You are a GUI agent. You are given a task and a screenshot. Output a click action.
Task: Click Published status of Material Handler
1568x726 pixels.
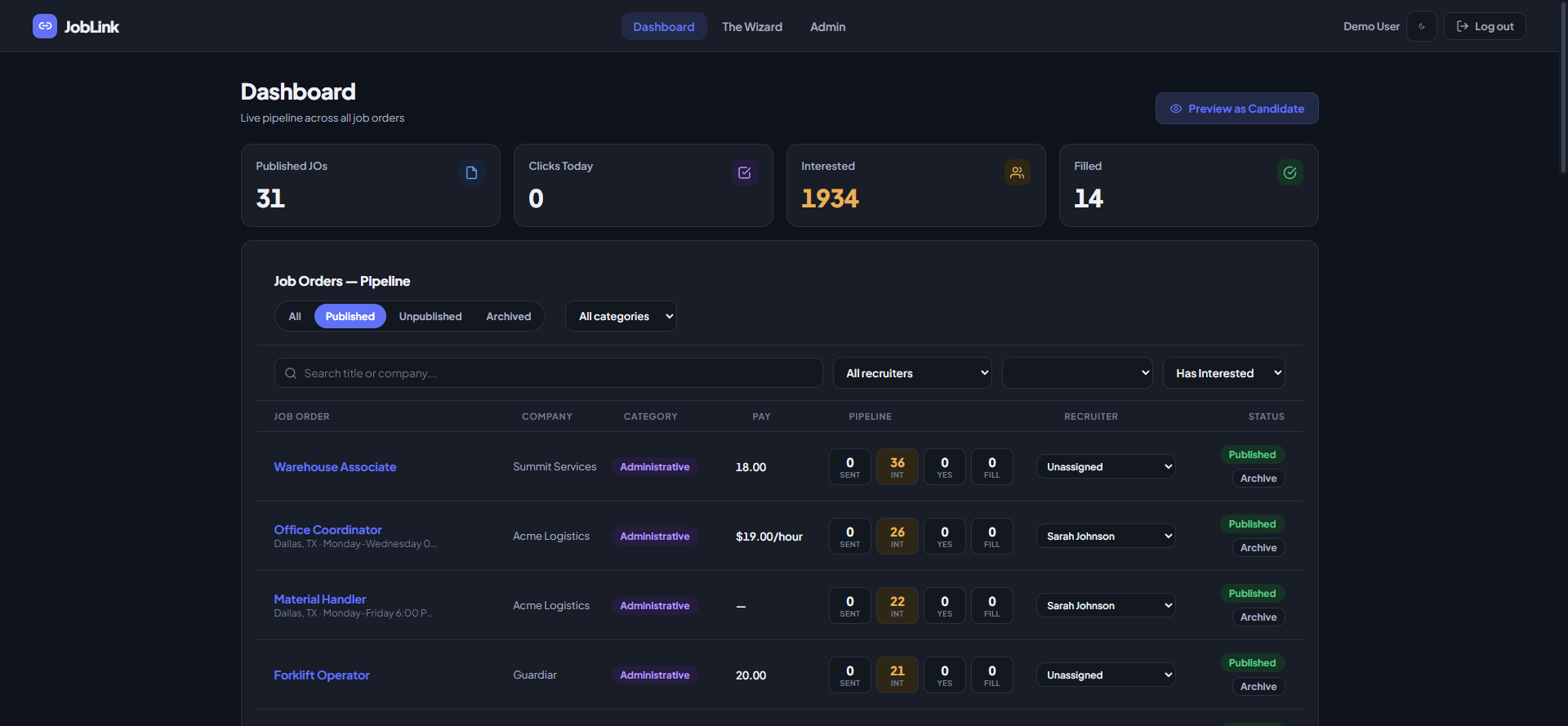tap(1252, 594)
